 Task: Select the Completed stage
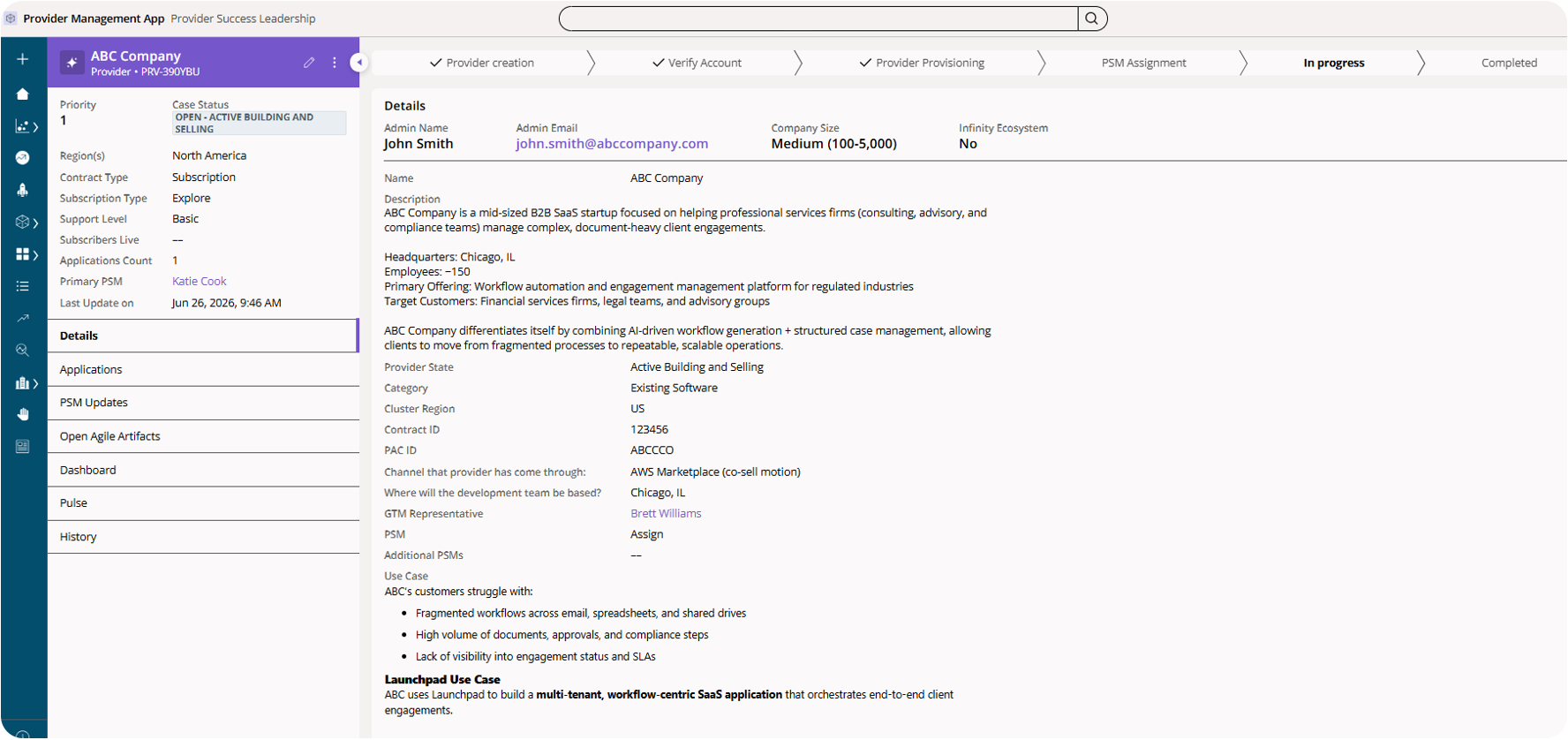1509,63
